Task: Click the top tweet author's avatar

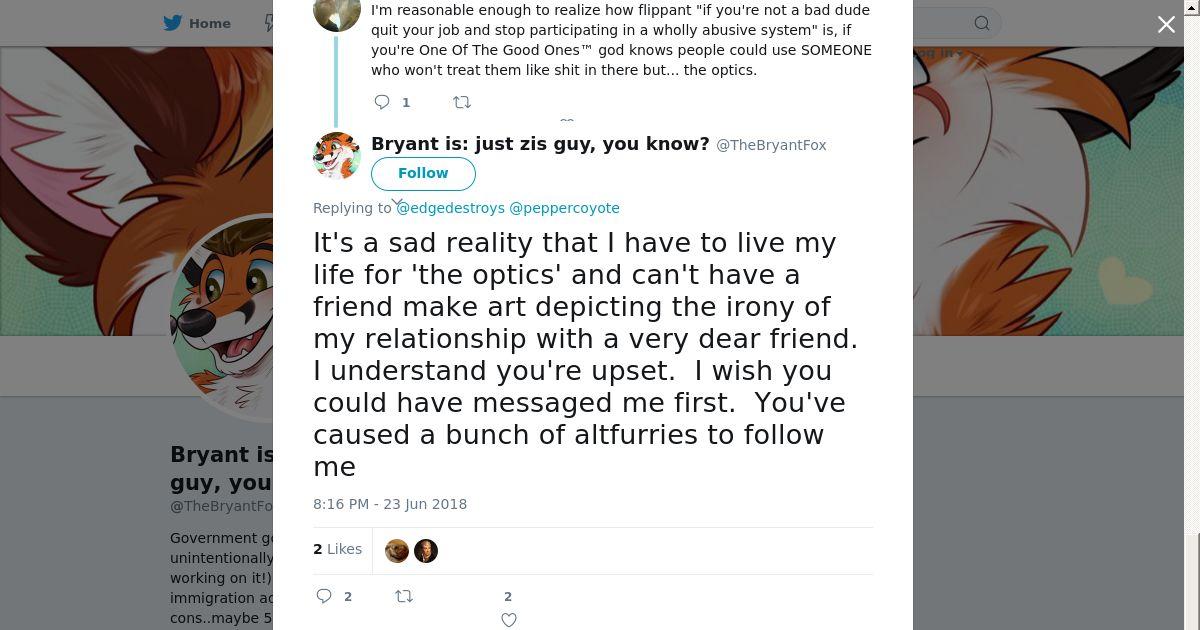Action: [337, 14]
